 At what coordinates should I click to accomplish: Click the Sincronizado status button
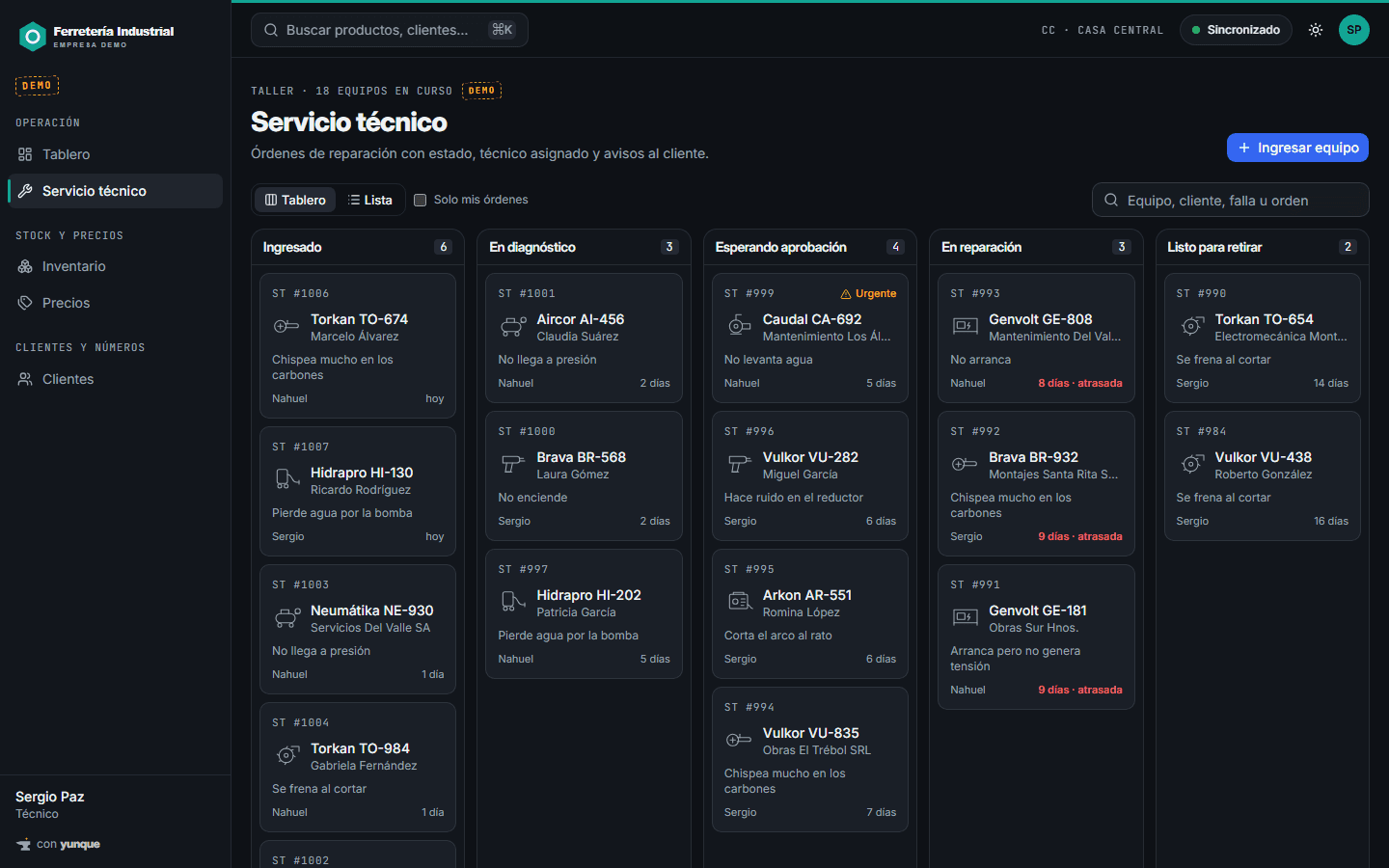[x=1236, y=30]
